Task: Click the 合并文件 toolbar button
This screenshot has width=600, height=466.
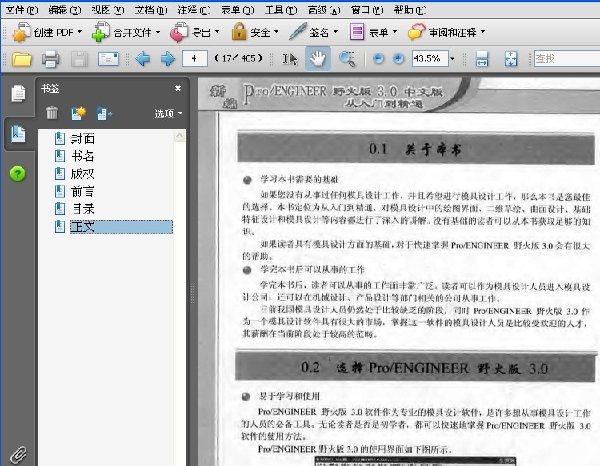Action: pos(126,32)
